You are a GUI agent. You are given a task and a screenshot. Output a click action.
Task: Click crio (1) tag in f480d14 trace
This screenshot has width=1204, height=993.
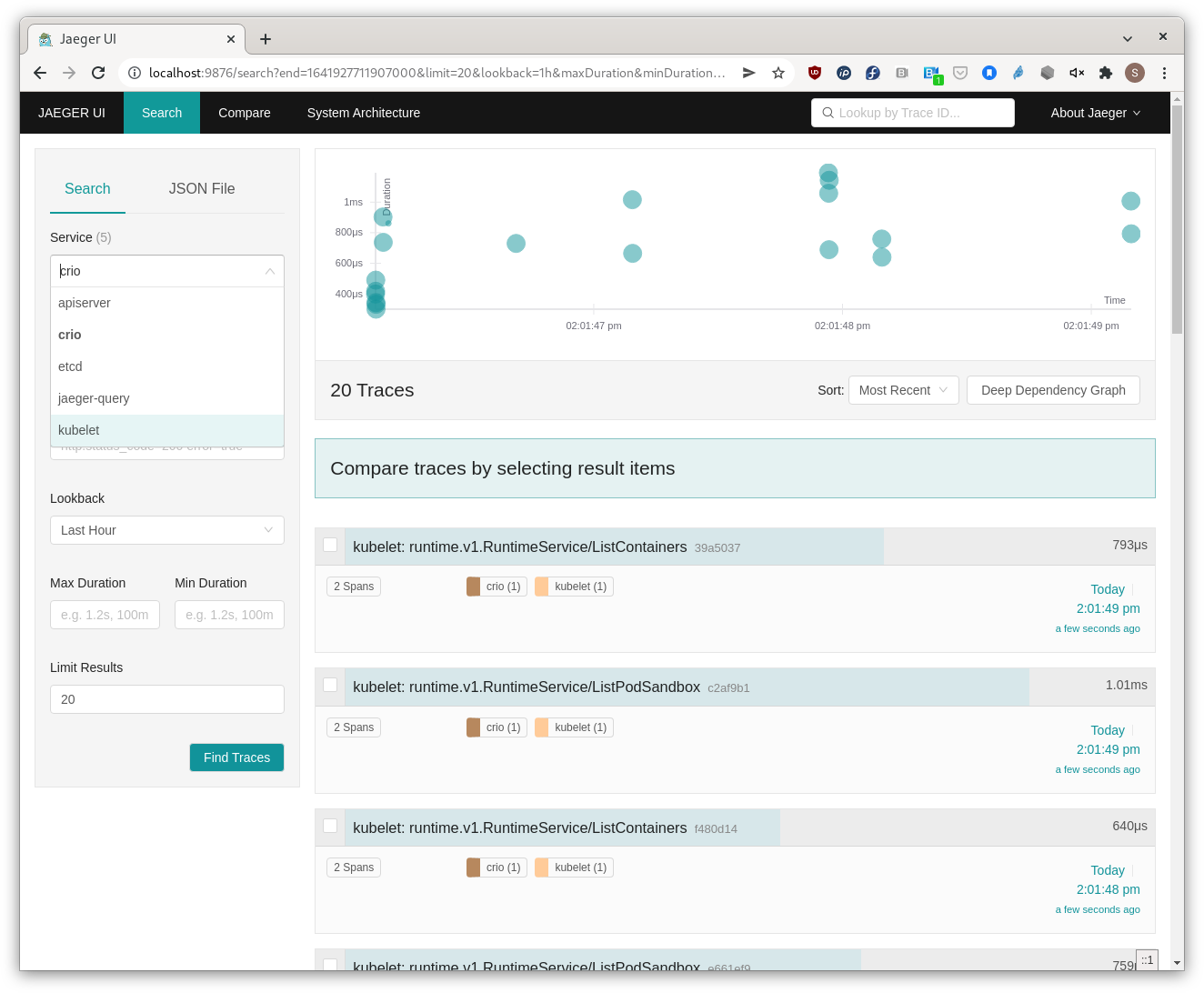[497, 868]
